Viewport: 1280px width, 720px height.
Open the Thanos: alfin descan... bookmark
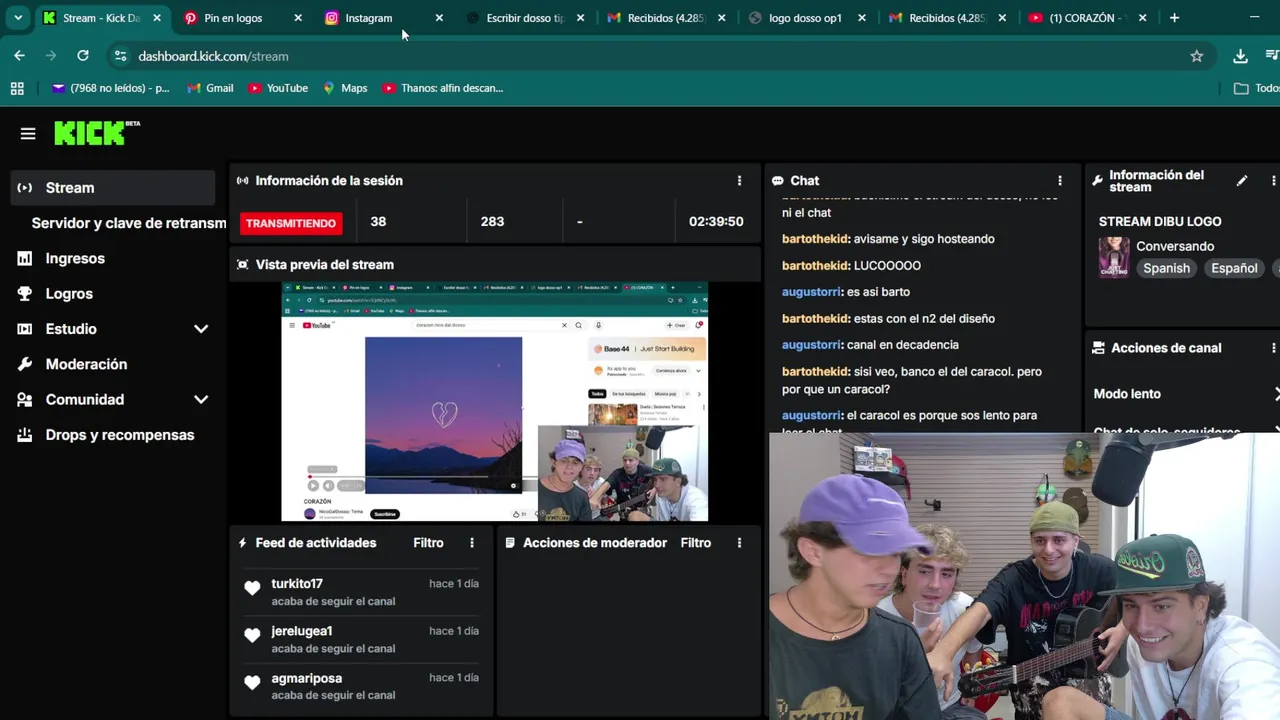[443, 88]
